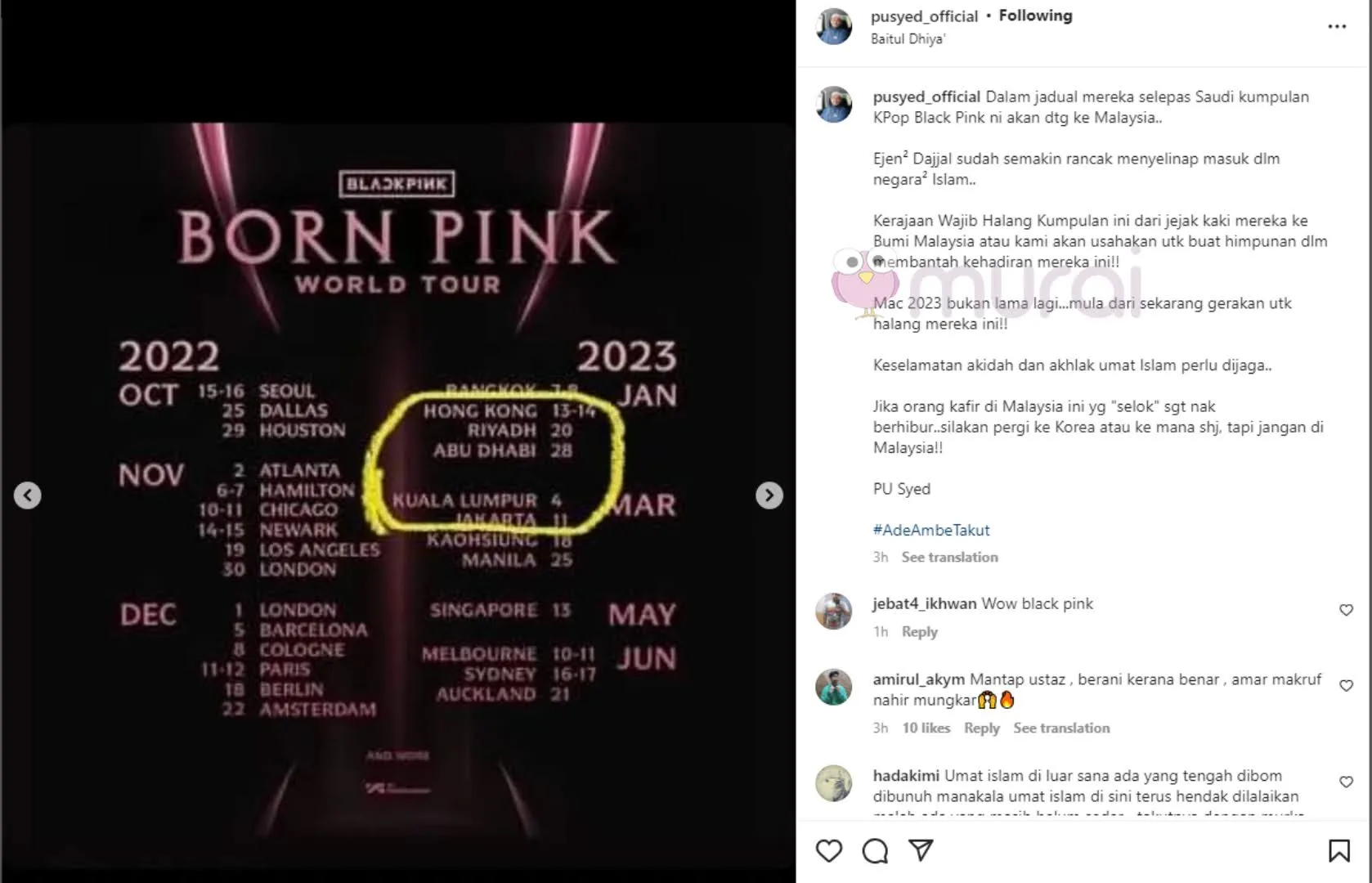The width and height of the screenshot is (1372, 883).
Task: Toggle the Following status button
Action: (1035, 16)
